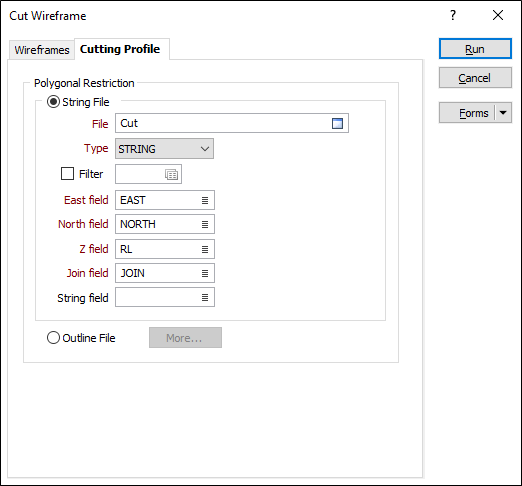Click the Forms button
The height and width of the screenshot is (486, 522).
pos(467,113)
